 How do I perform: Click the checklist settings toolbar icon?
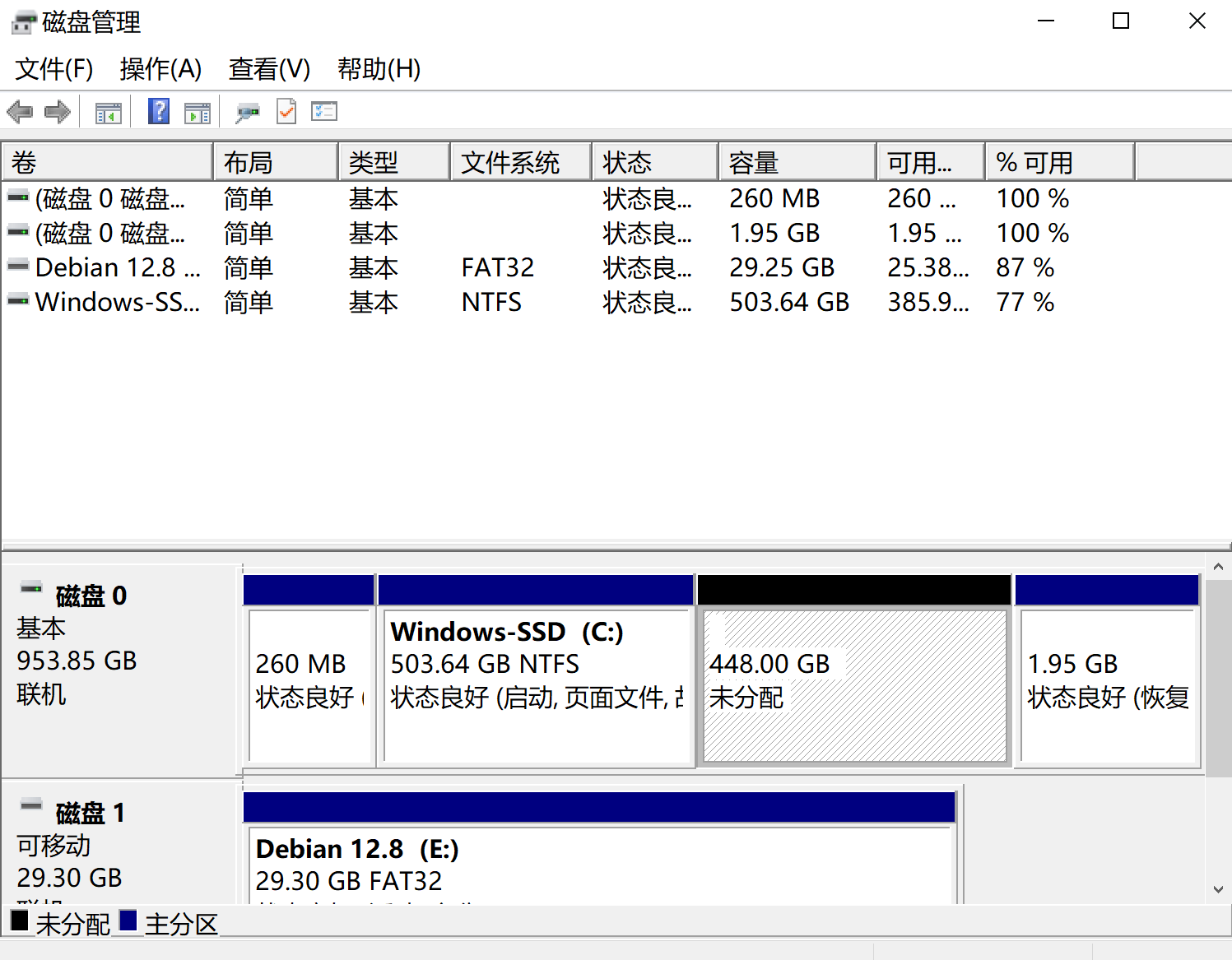coord(324,111)
